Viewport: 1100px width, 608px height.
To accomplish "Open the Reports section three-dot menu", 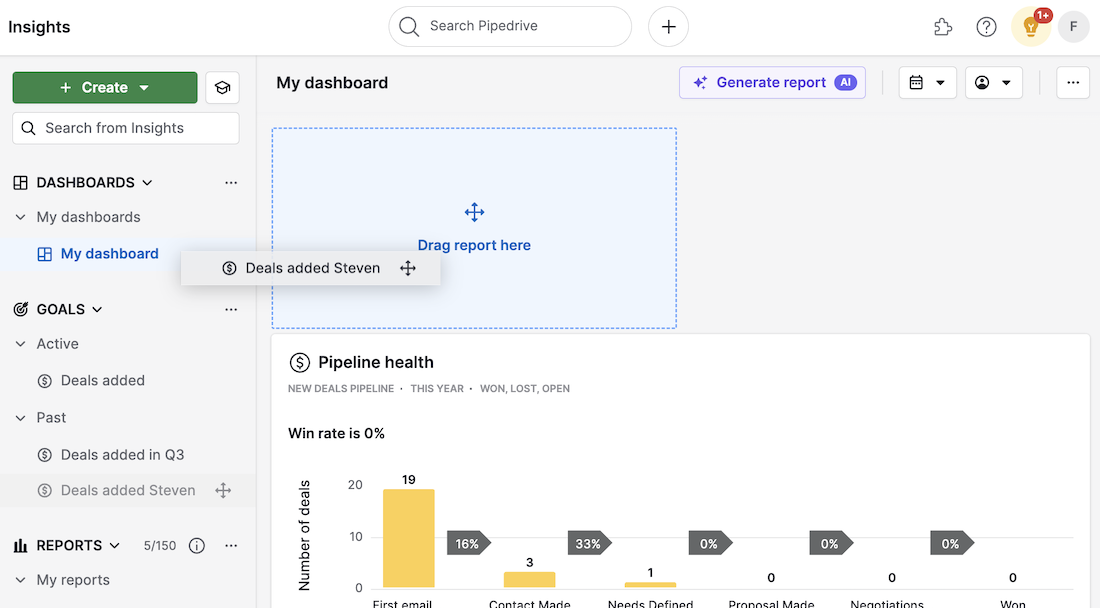I will [x=231, y=546].
